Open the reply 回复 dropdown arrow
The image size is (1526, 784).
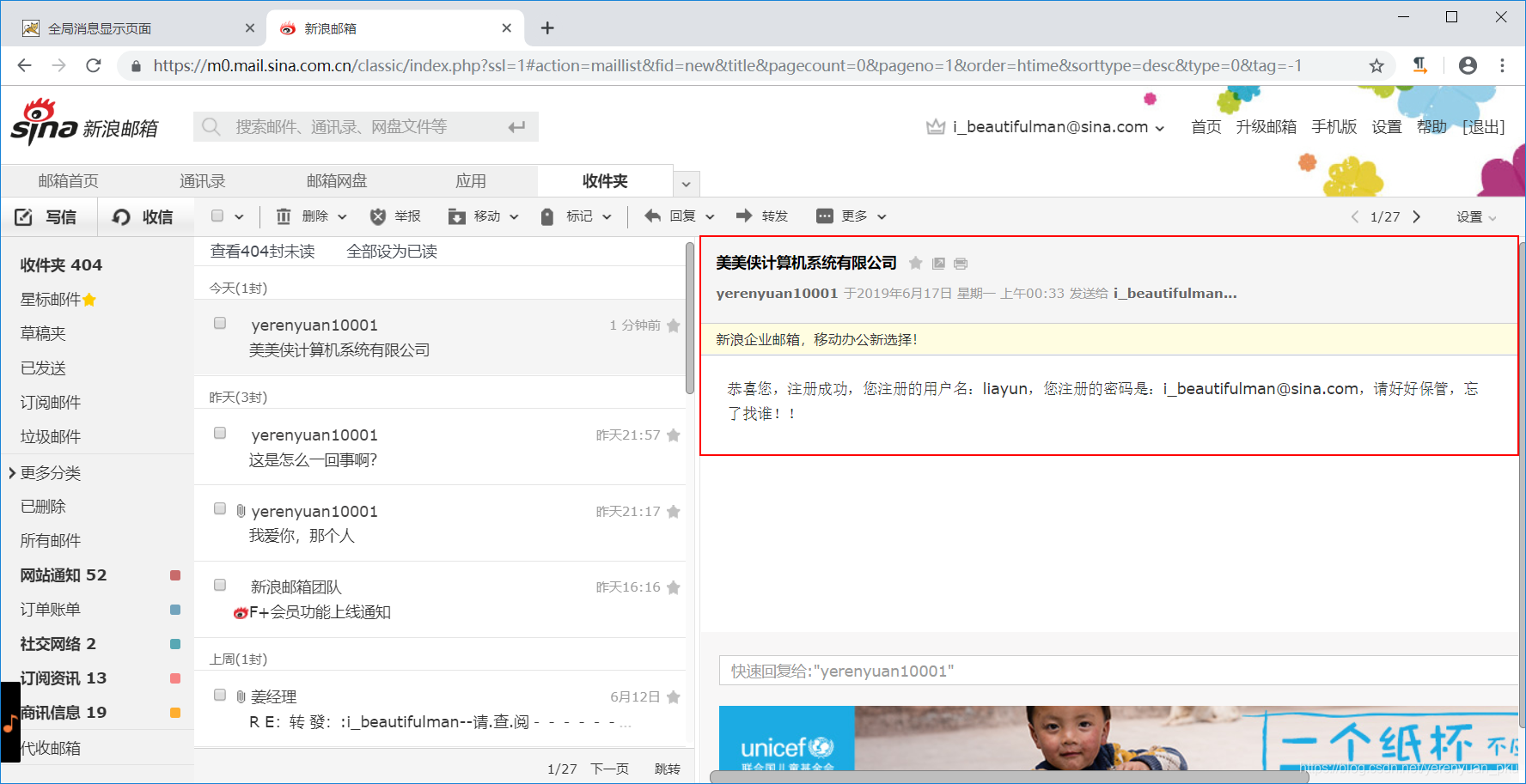(710, 217)
